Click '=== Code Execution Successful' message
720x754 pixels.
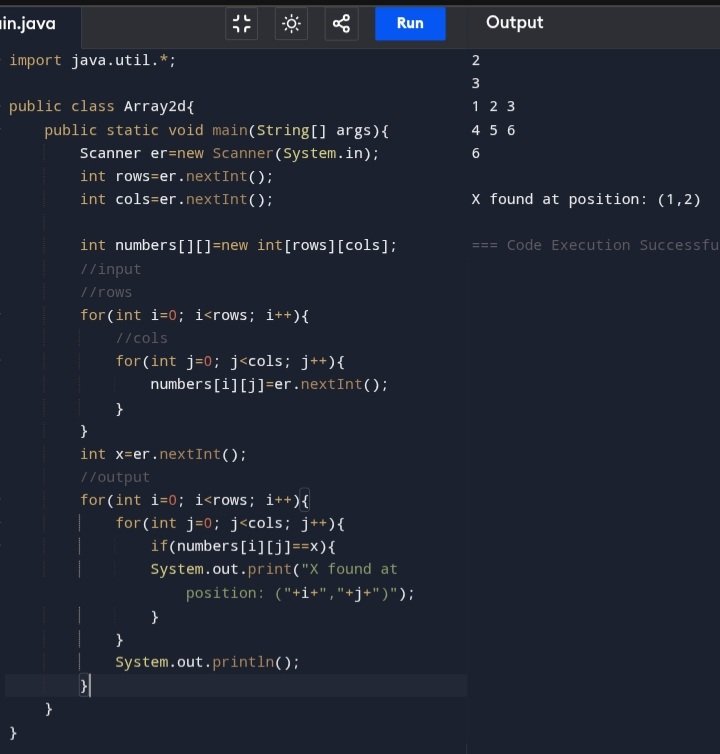(595, 245)
